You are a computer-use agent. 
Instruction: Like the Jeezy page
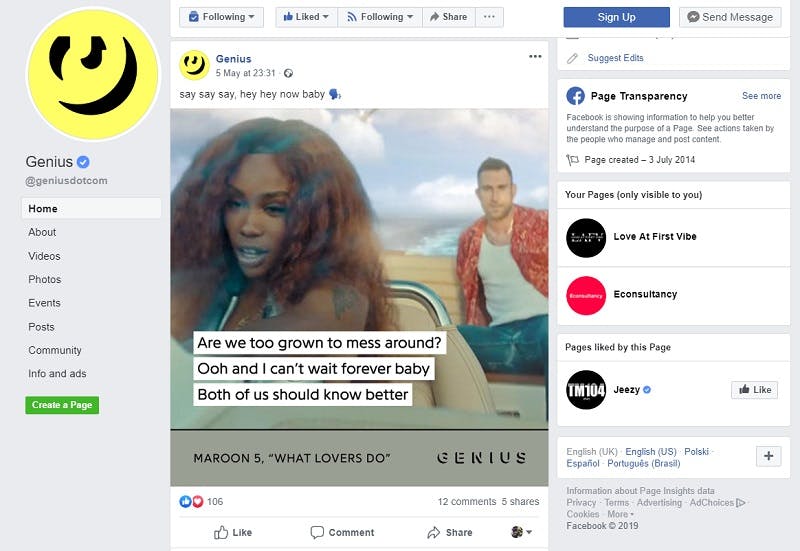(755, 390)
